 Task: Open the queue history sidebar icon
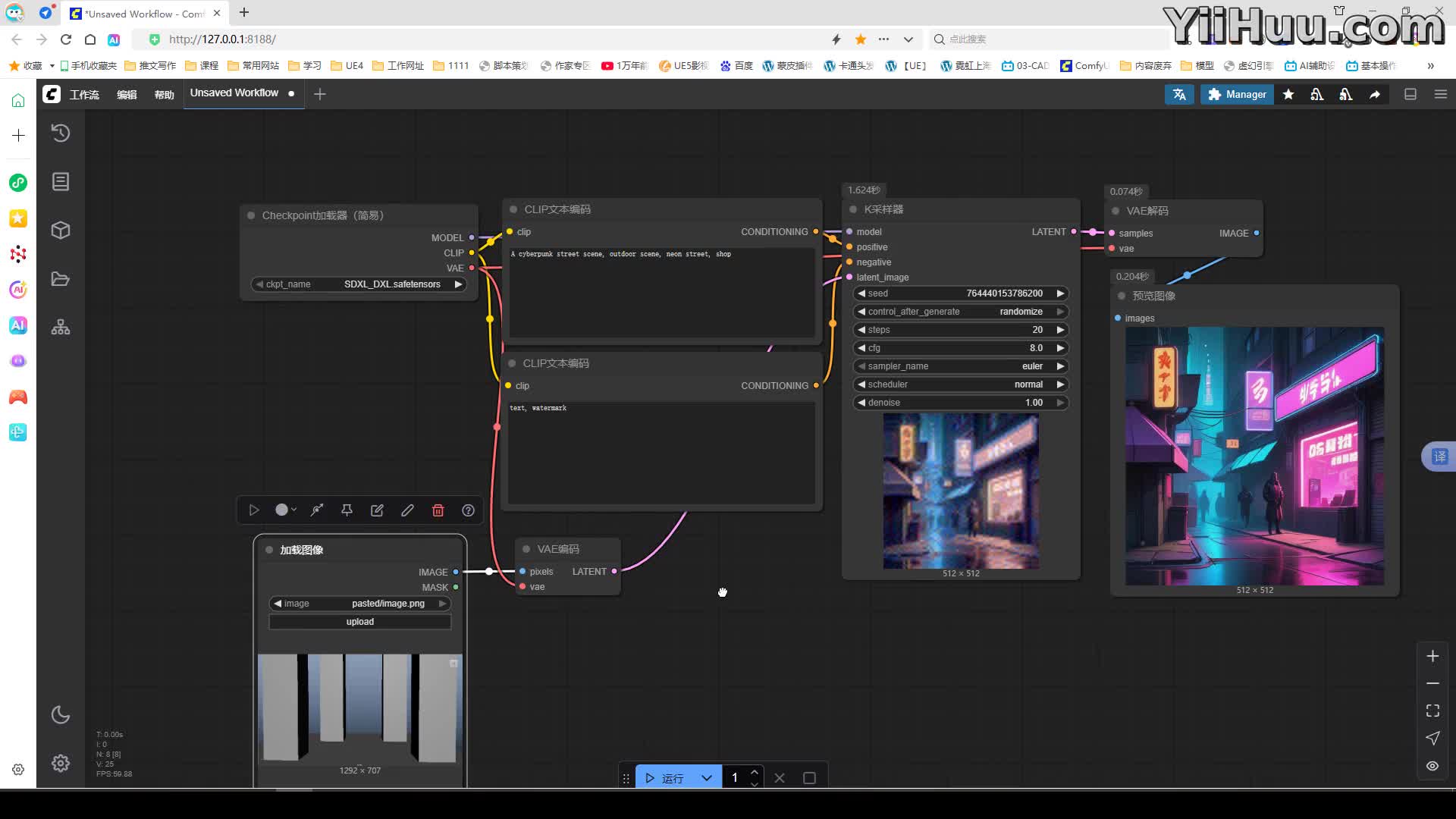[x=61, y=133]
